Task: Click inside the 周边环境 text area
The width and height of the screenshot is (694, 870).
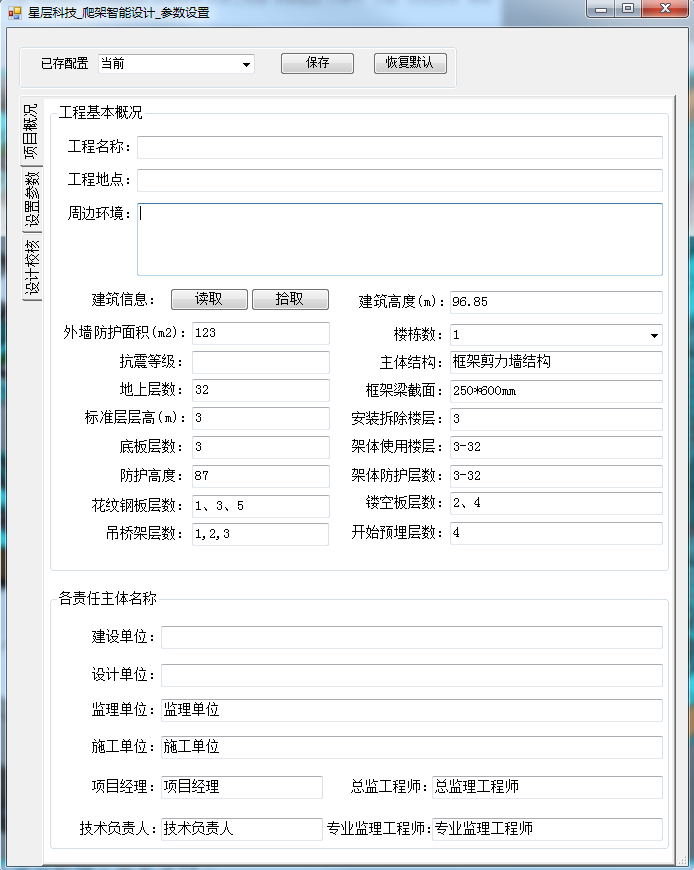Action: pos(399,239)
